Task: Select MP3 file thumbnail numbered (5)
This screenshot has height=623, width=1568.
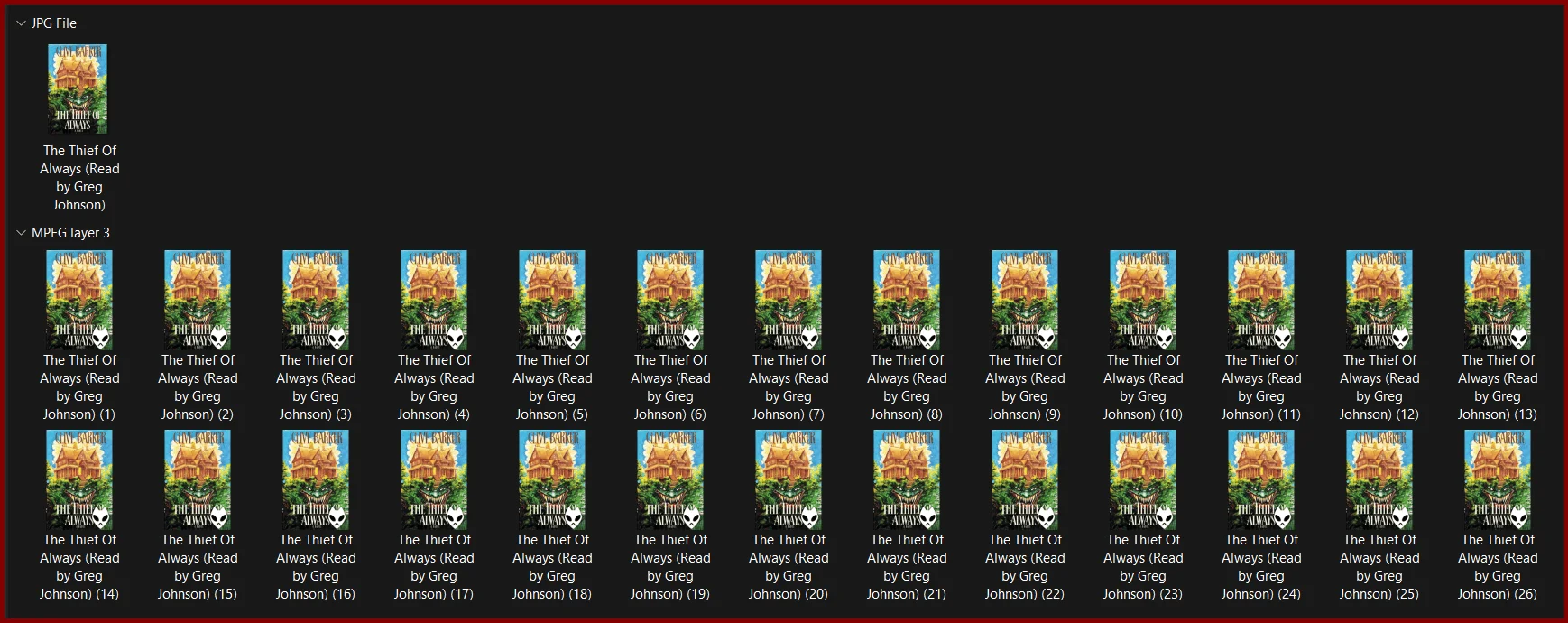Action: pyautogui.click(x=552, y=301)
